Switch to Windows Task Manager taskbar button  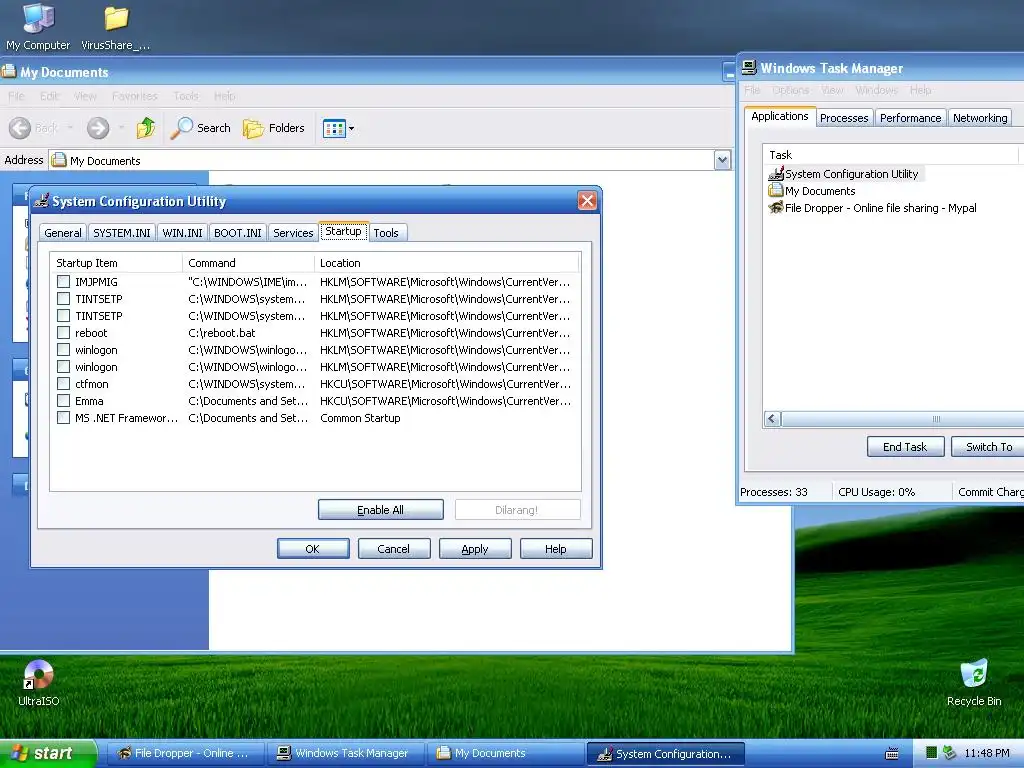pyautogui.click(x=345, y=753)
